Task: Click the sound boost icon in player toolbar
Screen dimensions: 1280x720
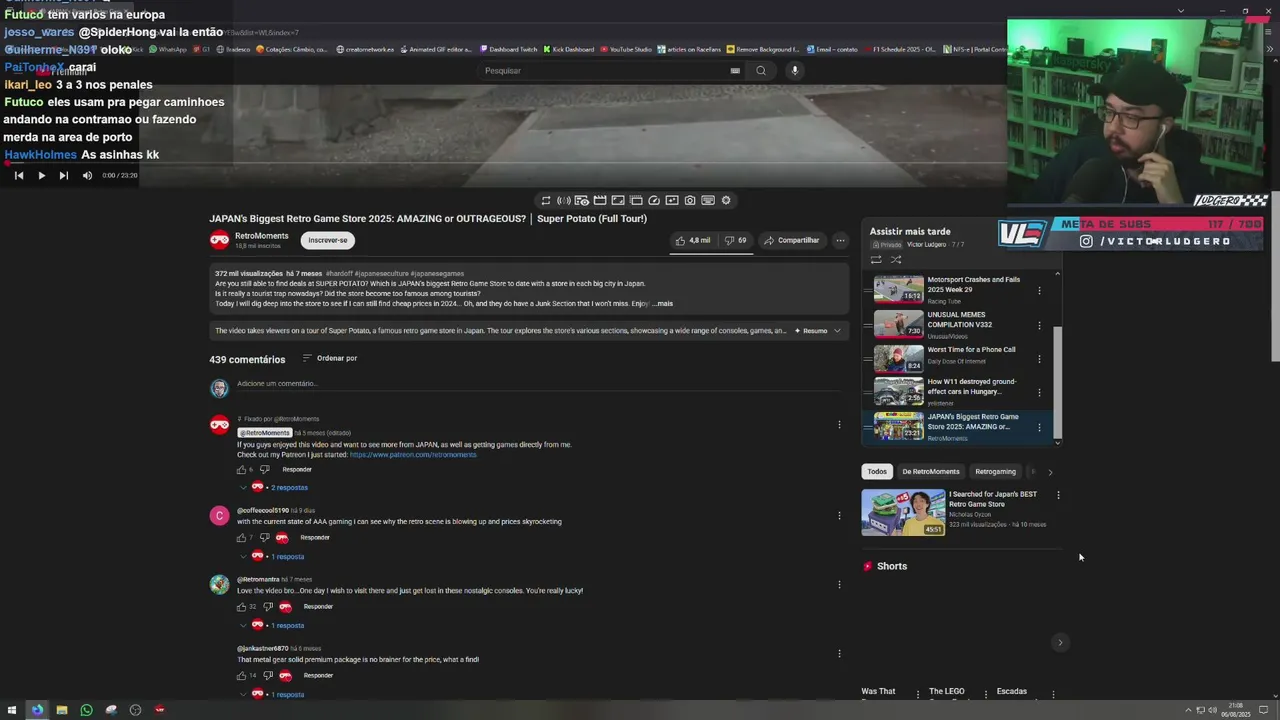Action: pos(564,200)
